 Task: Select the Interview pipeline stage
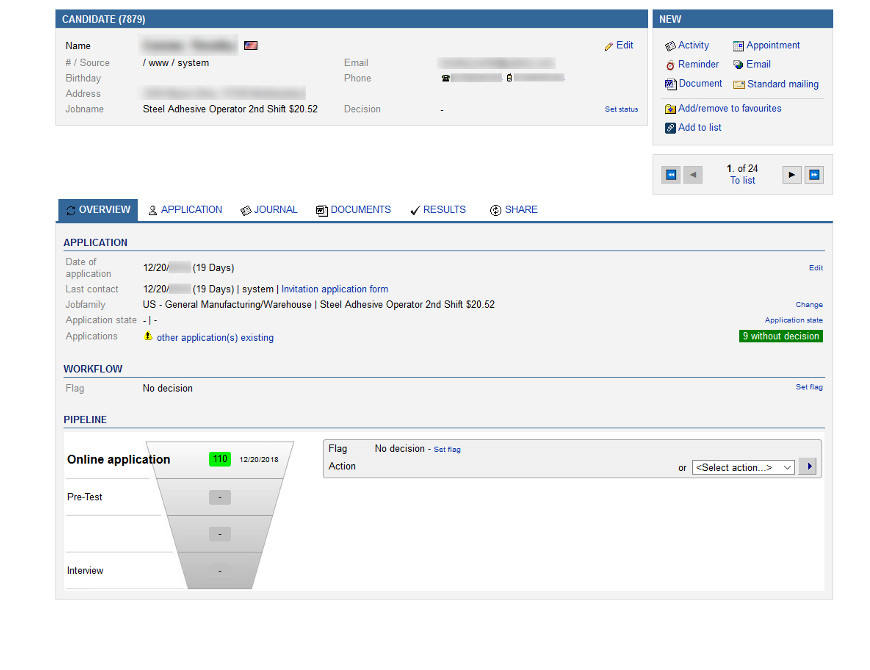coord(85,571)
